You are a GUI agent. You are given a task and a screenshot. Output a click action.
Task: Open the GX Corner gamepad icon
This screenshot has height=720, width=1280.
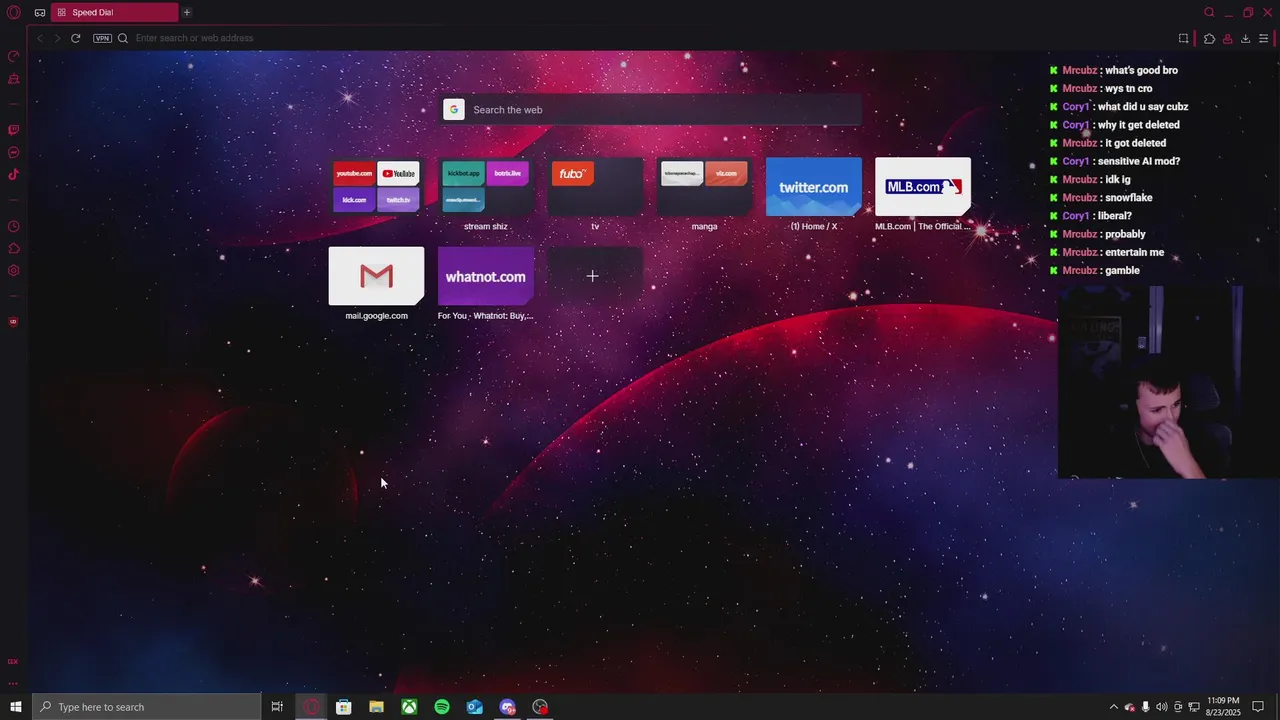[x=40, y=13]
